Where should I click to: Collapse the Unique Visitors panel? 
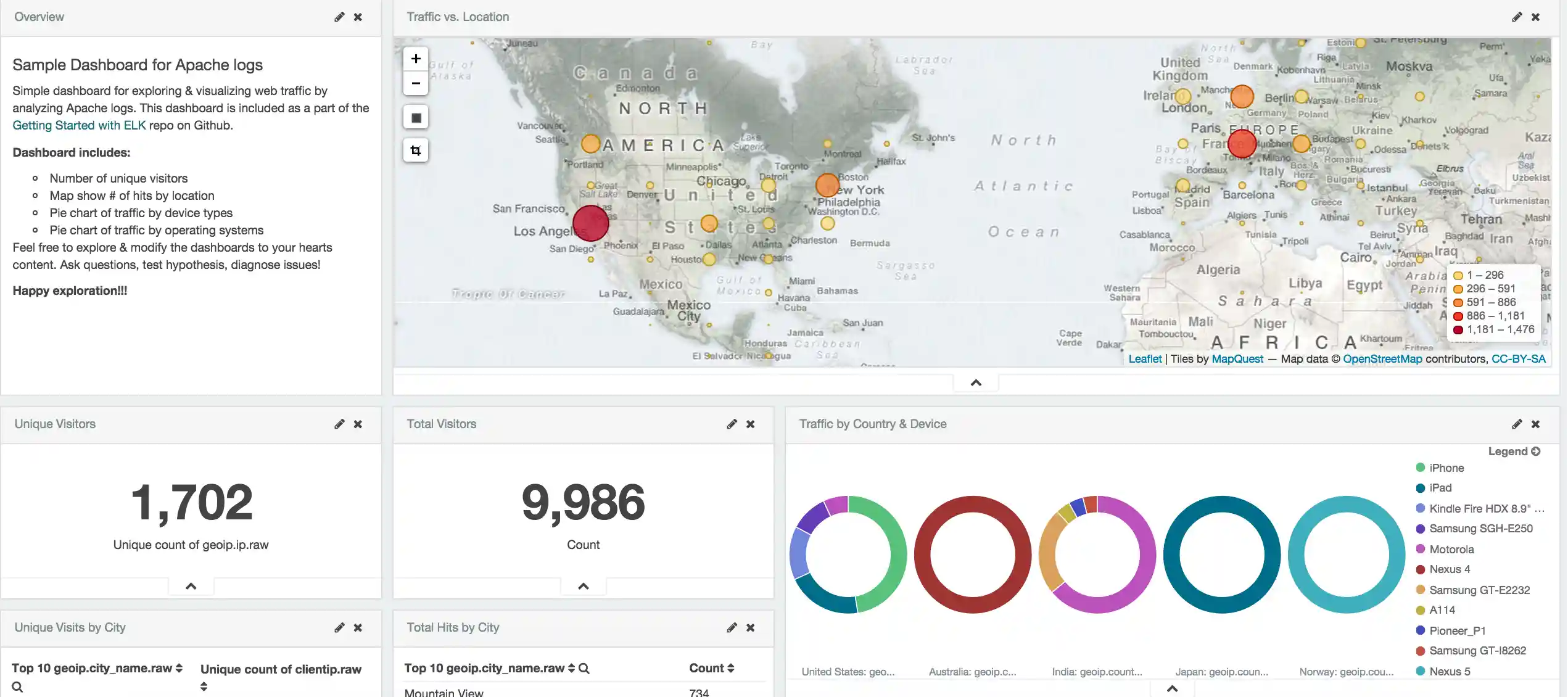point(191,586)
